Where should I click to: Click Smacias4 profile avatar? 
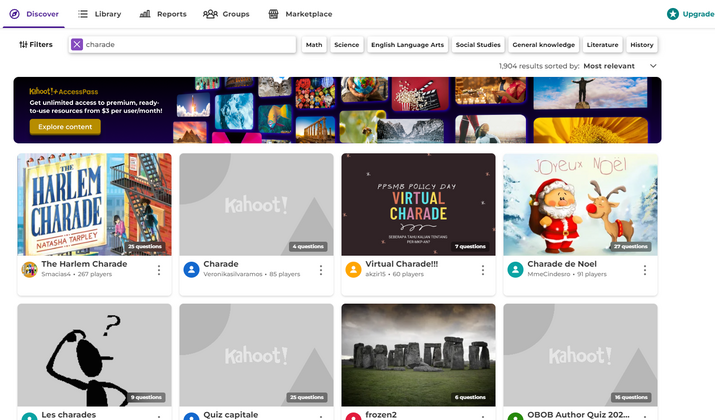tap(30, 270)
